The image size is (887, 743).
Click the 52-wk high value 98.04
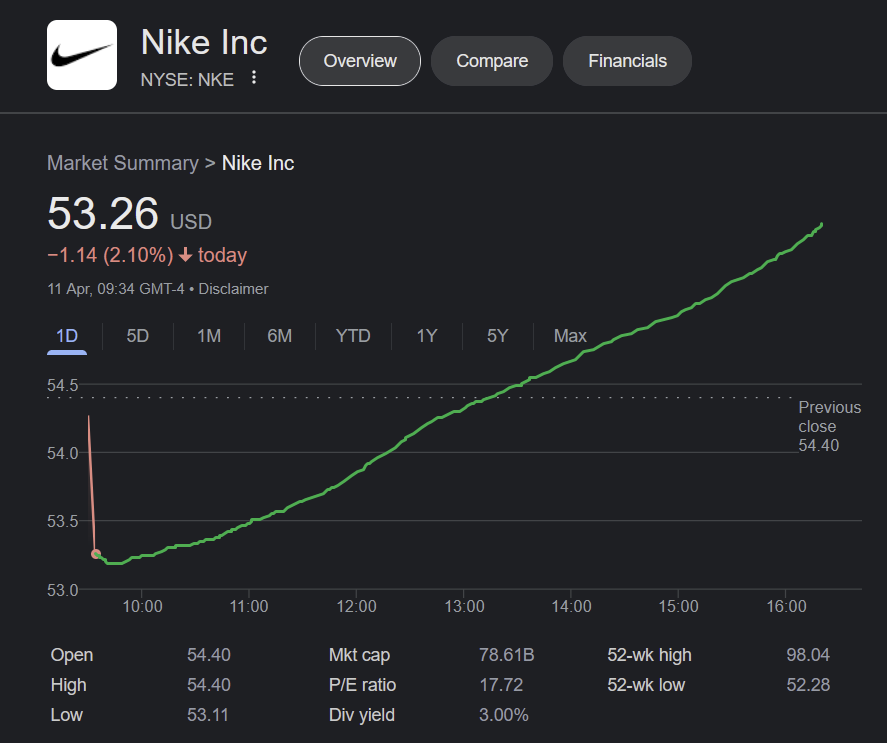point(808,655)
